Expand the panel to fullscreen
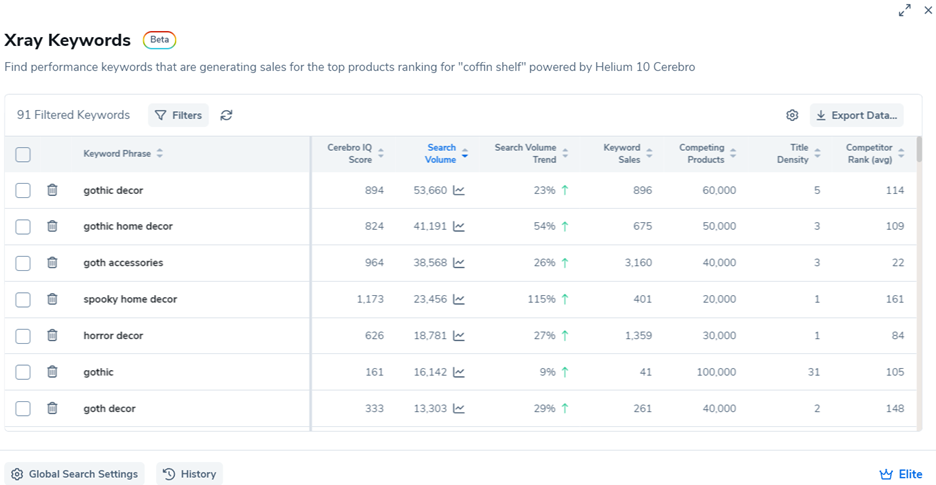936x485 pixels. (x=905, y=10)
